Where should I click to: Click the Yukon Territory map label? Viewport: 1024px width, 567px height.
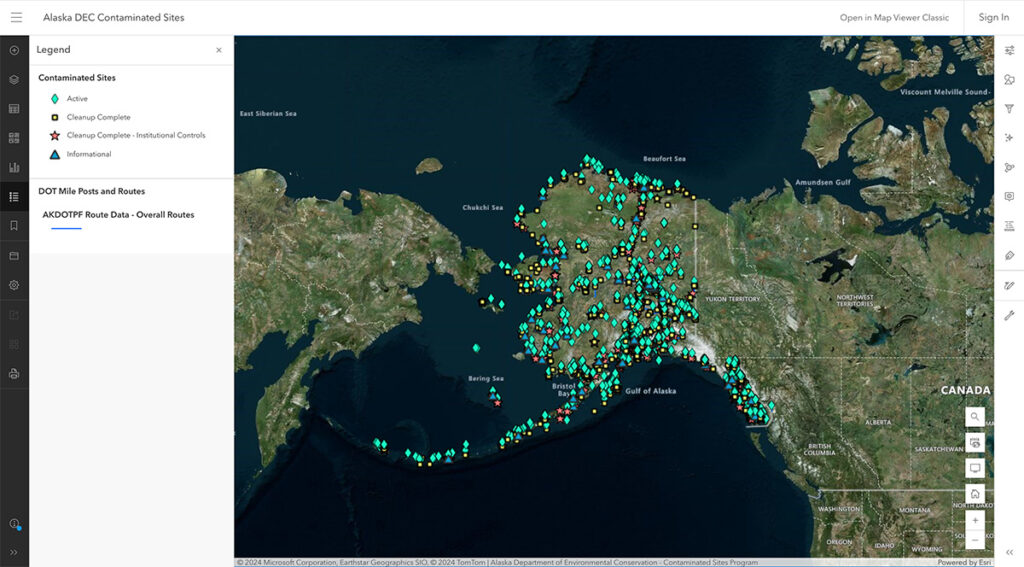tap(732, 299)
